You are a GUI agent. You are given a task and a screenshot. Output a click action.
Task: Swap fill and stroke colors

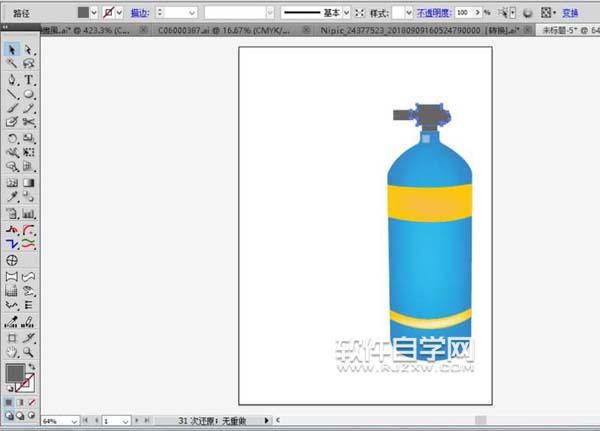(x=32, y=367)
